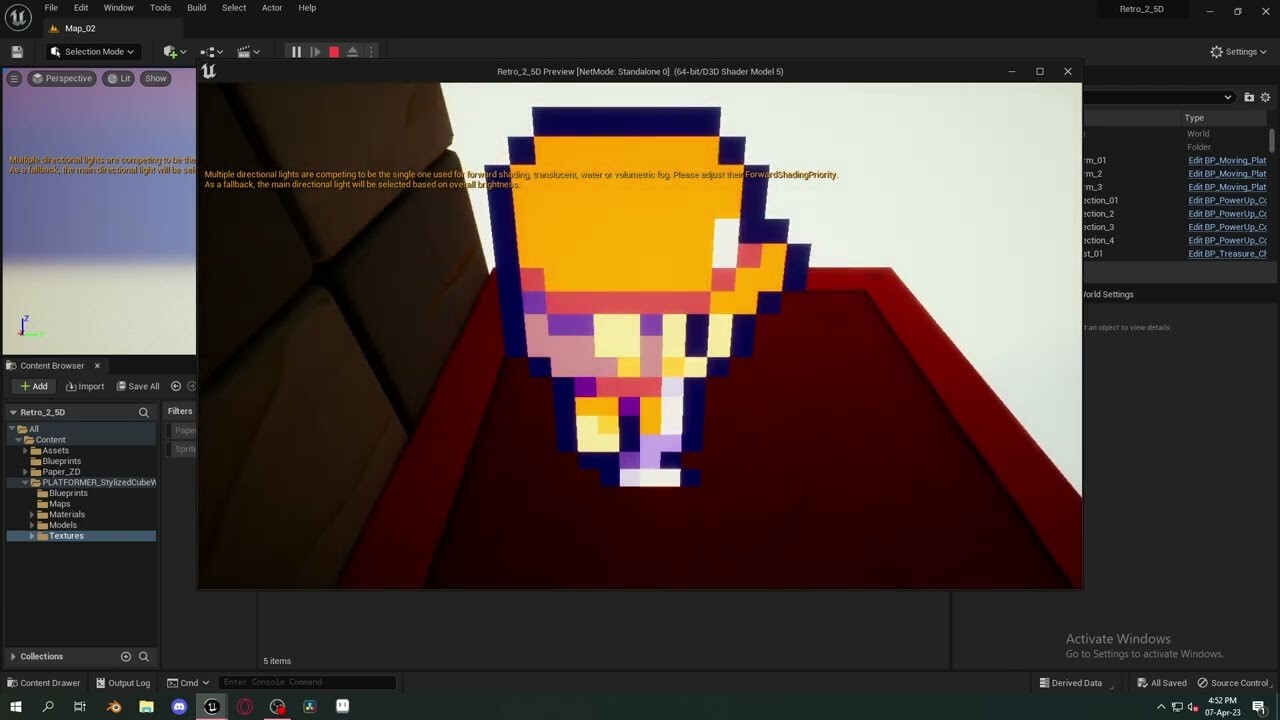This screenshot has height=720, width=1280.
Task: Click the Content Browser search magnifier icon
Action: tap(143, 412)
